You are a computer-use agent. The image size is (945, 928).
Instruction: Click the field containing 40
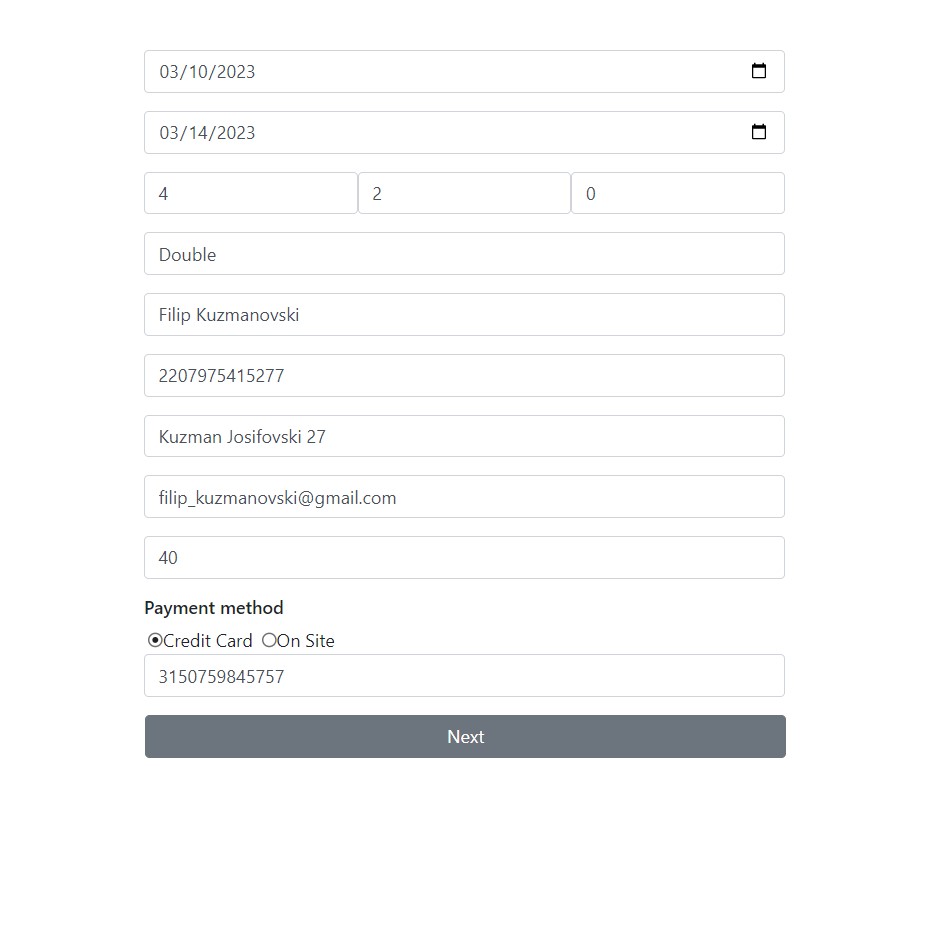(x=464, y=558)
